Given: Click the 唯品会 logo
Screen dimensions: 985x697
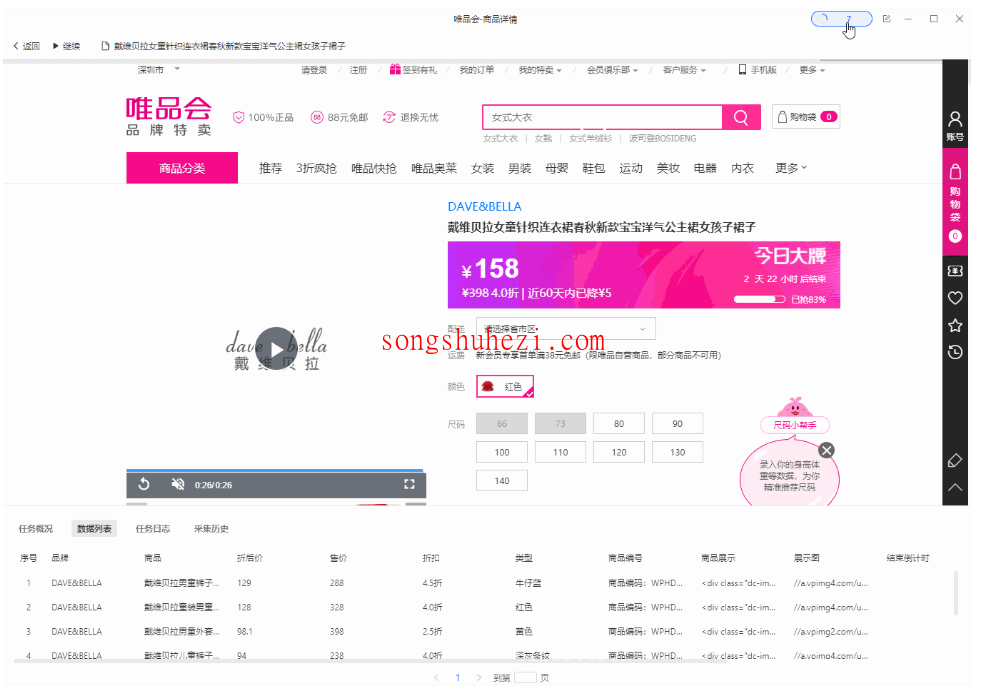Looking at the screenshot, I should [168, 116].
